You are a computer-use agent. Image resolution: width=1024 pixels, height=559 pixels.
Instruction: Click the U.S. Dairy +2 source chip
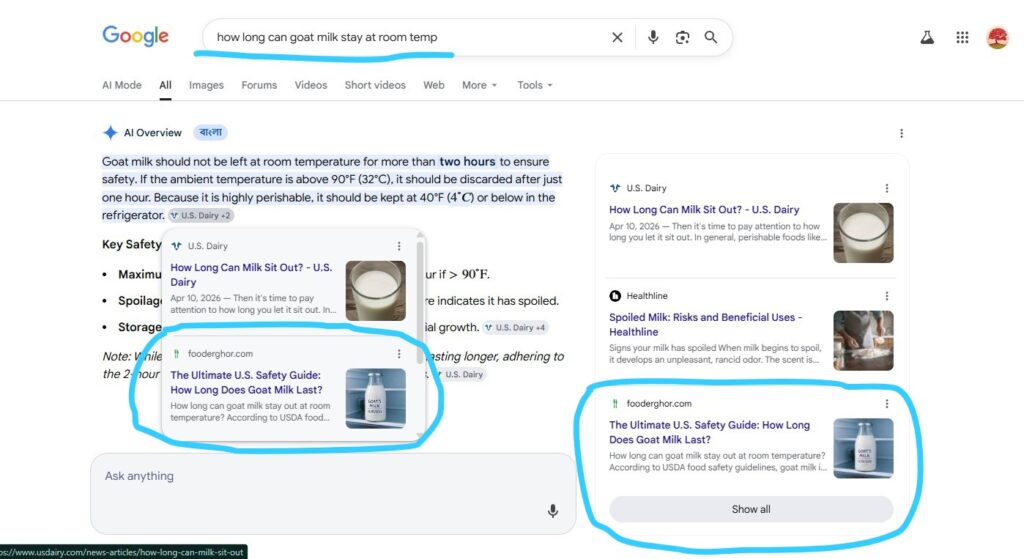tap(200, 216)
